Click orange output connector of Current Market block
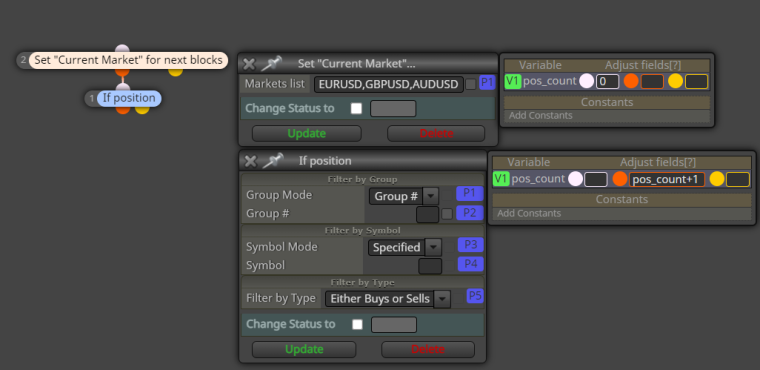This screenshot has height=370, width=760. 122,72
